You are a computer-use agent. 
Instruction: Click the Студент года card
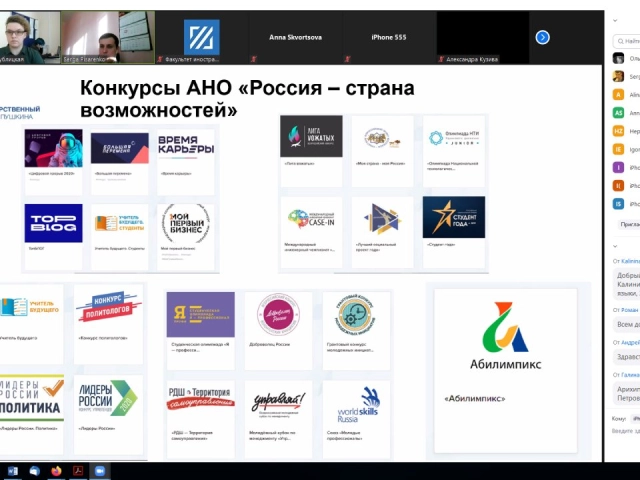click(x=454, y=232)
